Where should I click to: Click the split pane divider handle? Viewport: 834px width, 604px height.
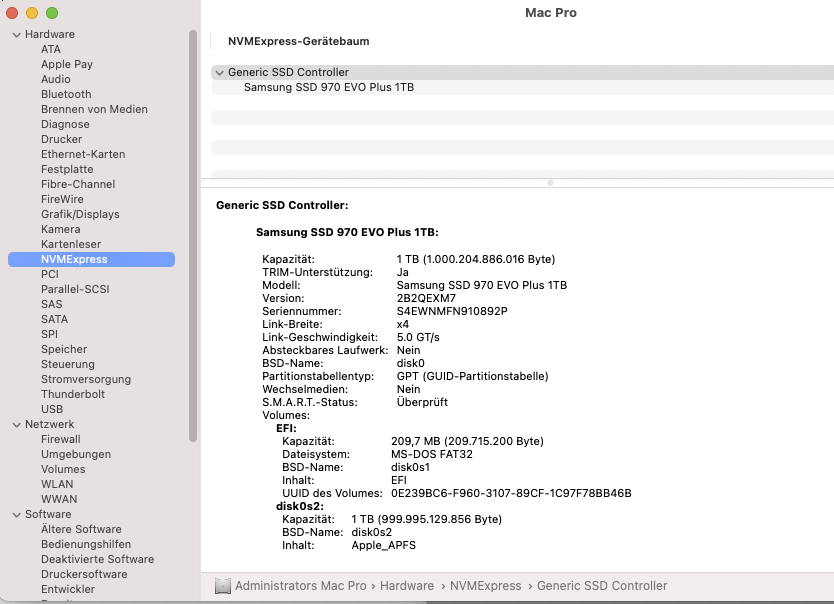coord(551,183)
